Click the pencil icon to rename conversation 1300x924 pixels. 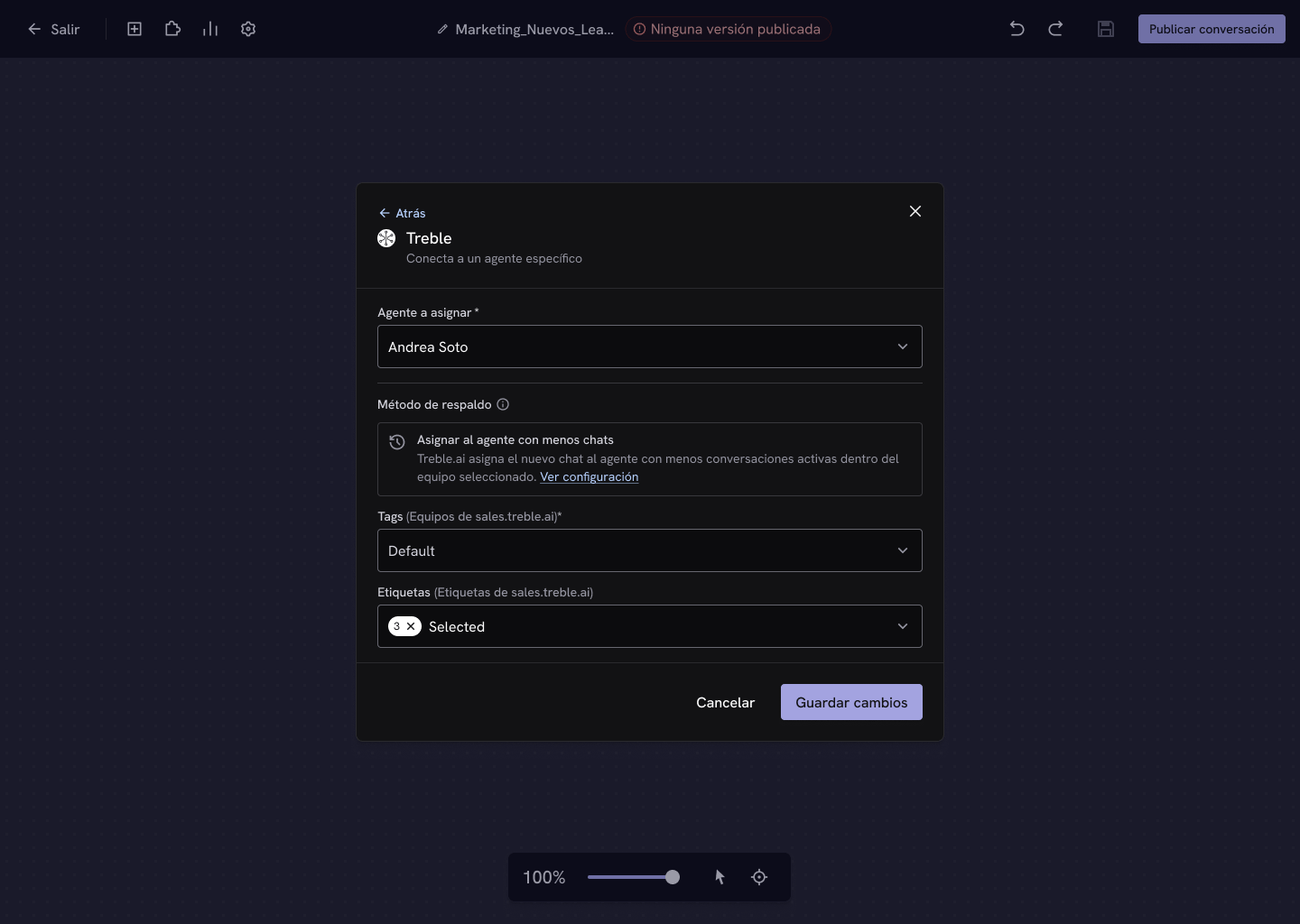pyautogui.click(x=442, y=29)
